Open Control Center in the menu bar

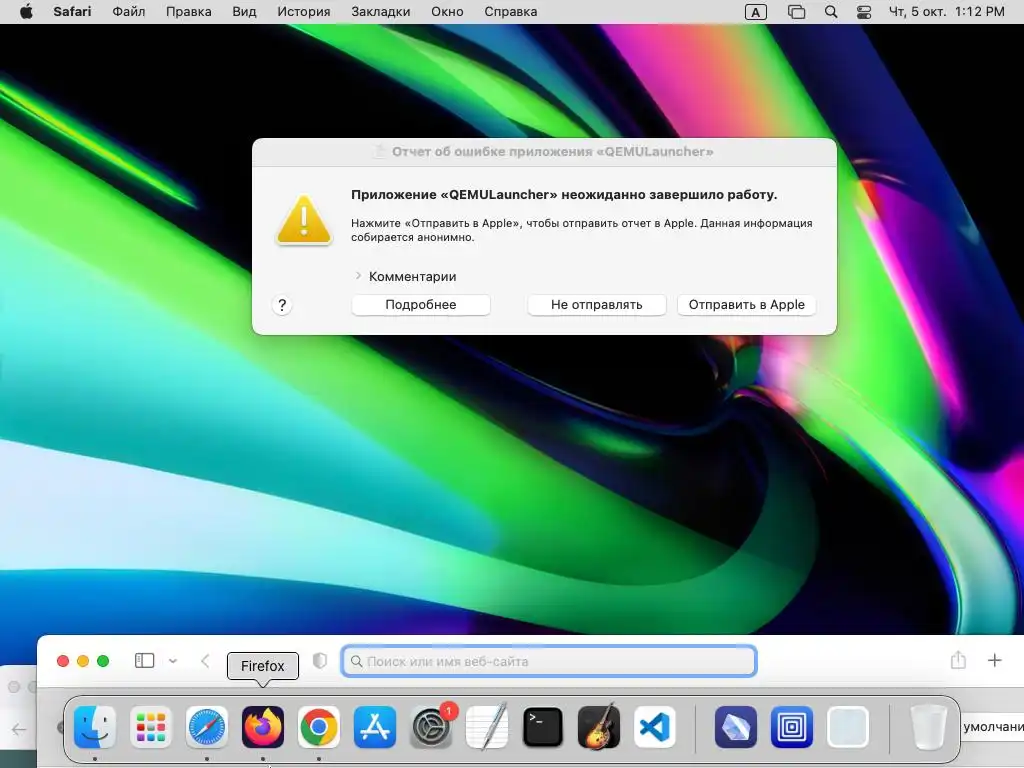[863, 12]
